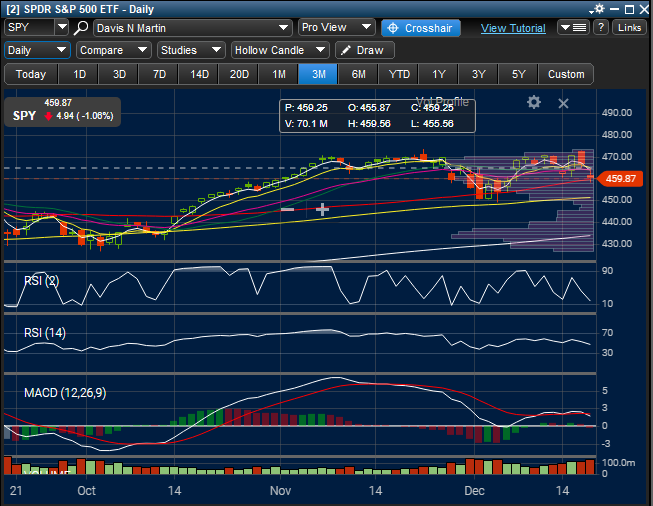
Task: Click the Oct date axis label
Action: point(86,491)
